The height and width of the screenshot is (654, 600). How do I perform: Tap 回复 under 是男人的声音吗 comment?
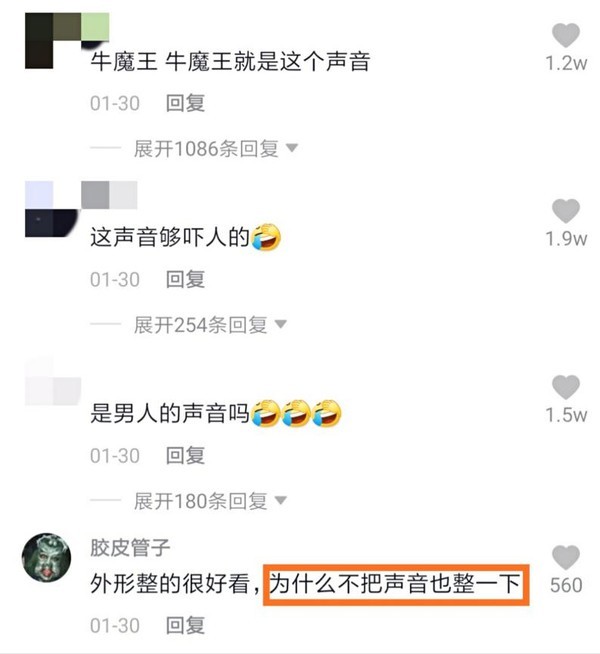pyautogui.click(x=185, y=455)
